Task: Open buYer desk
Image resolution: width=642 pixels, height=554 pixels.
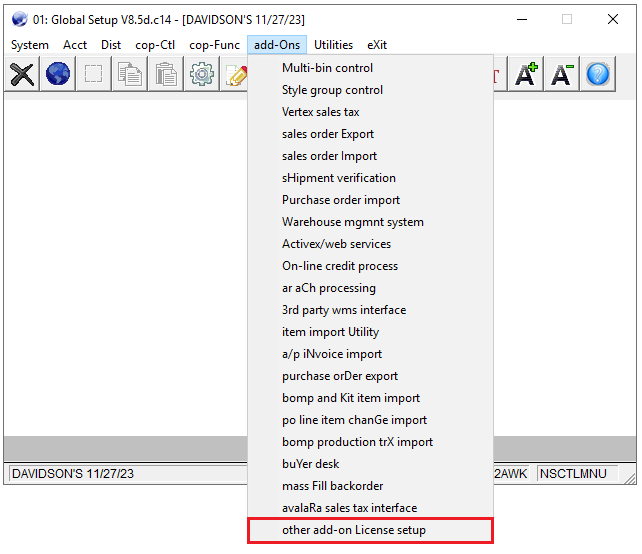Action: (371, 464)
